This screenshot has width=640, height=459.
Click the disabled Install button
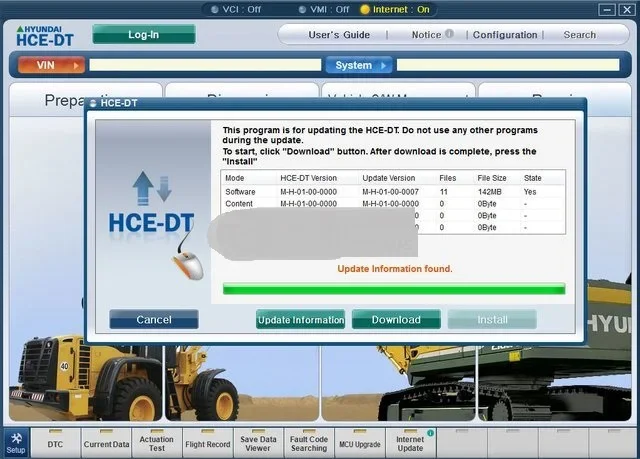tap(492, 319)
